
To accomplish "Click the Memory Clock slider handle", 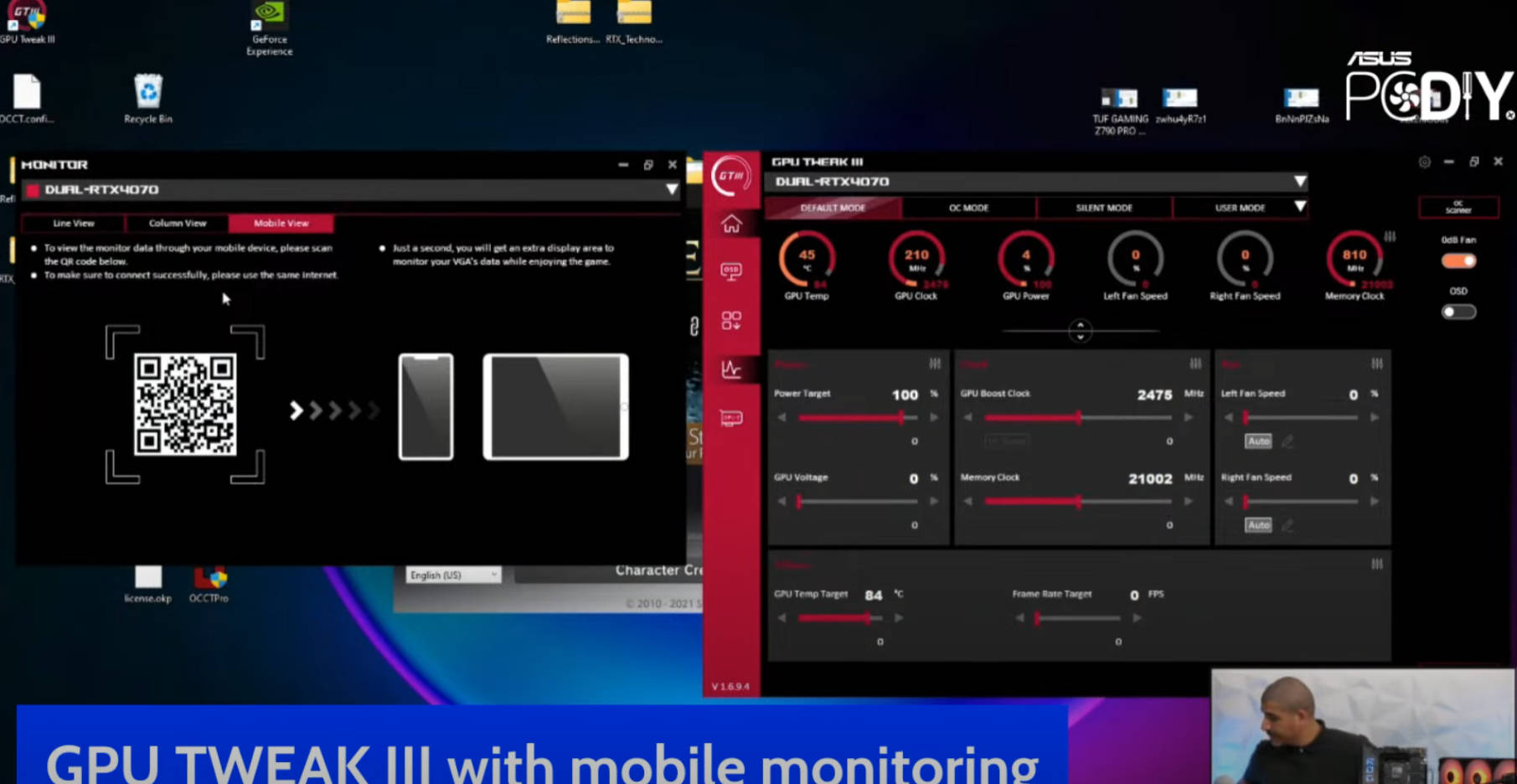I will (x=1079, y=501).
